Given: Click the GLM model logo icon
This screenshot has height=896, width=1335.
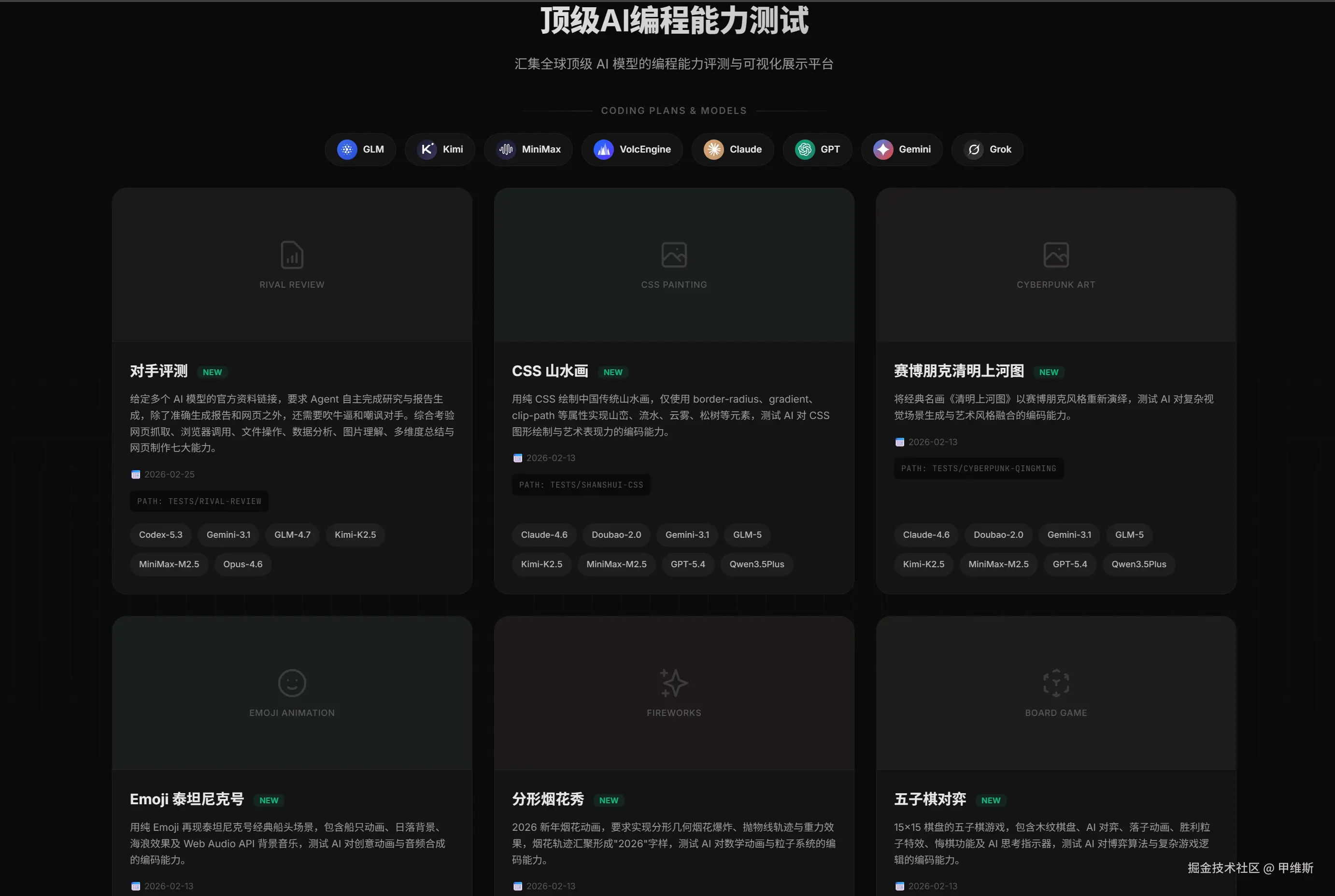Looking at the screenshot, I should click(x=346, y=150).
